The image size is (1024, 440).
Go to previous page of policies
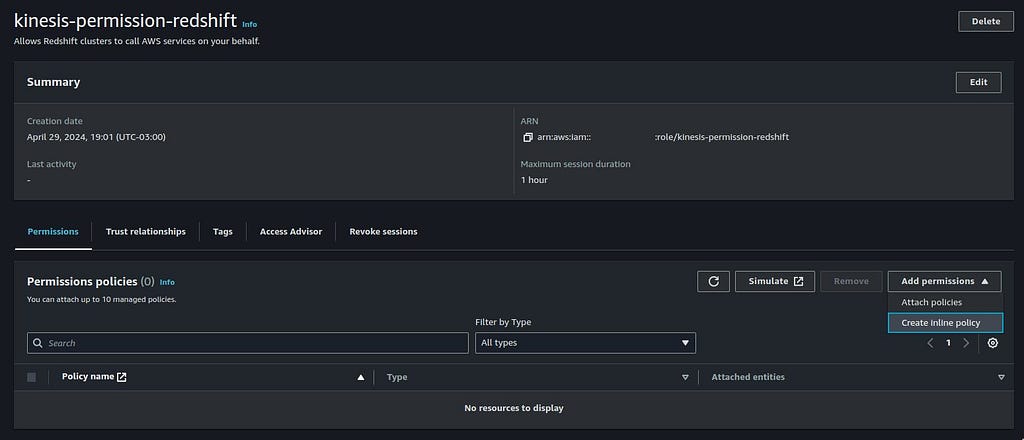click(930, 343)
